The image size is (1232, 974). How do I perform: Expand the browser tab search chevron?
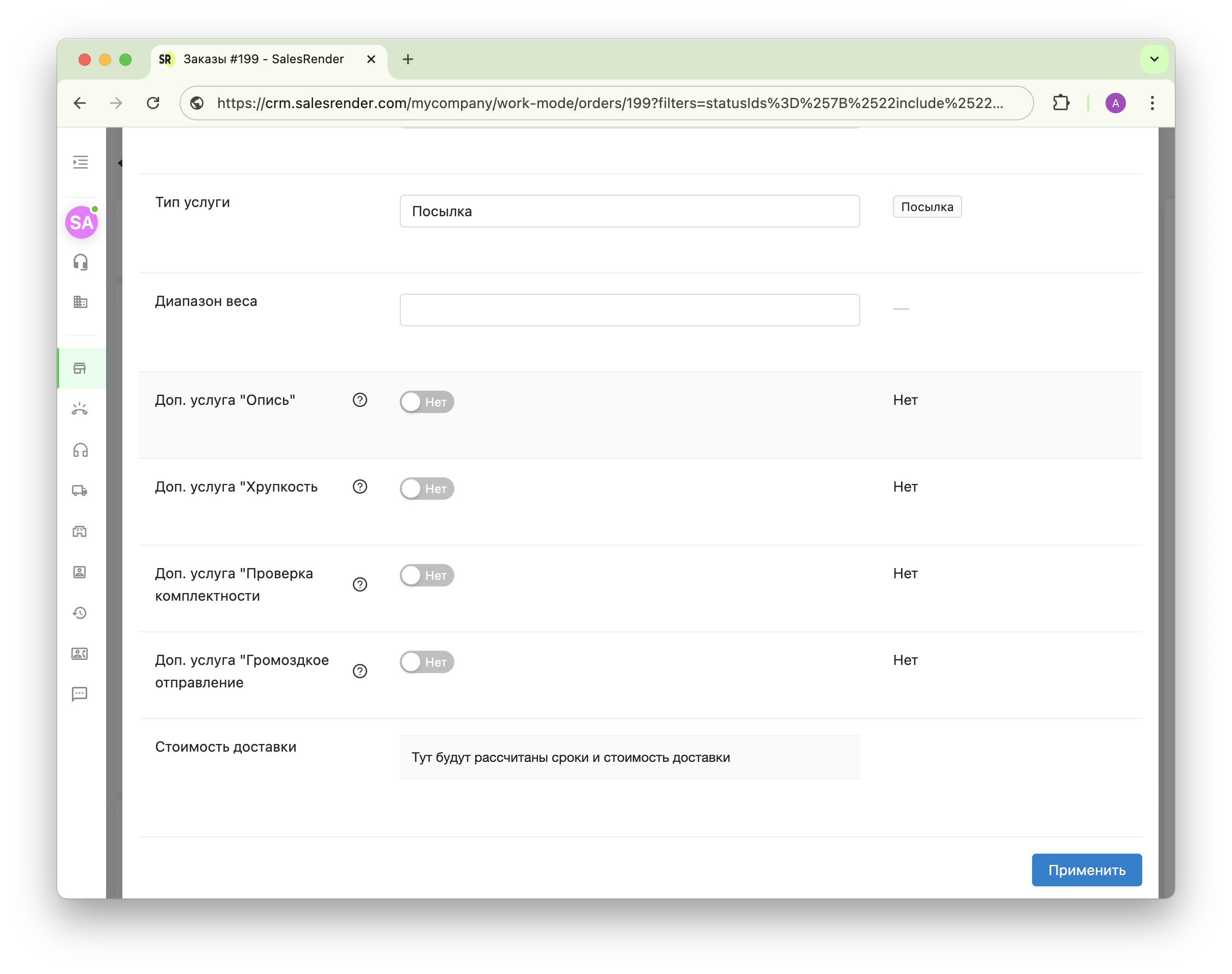(x=1154, y=59)
